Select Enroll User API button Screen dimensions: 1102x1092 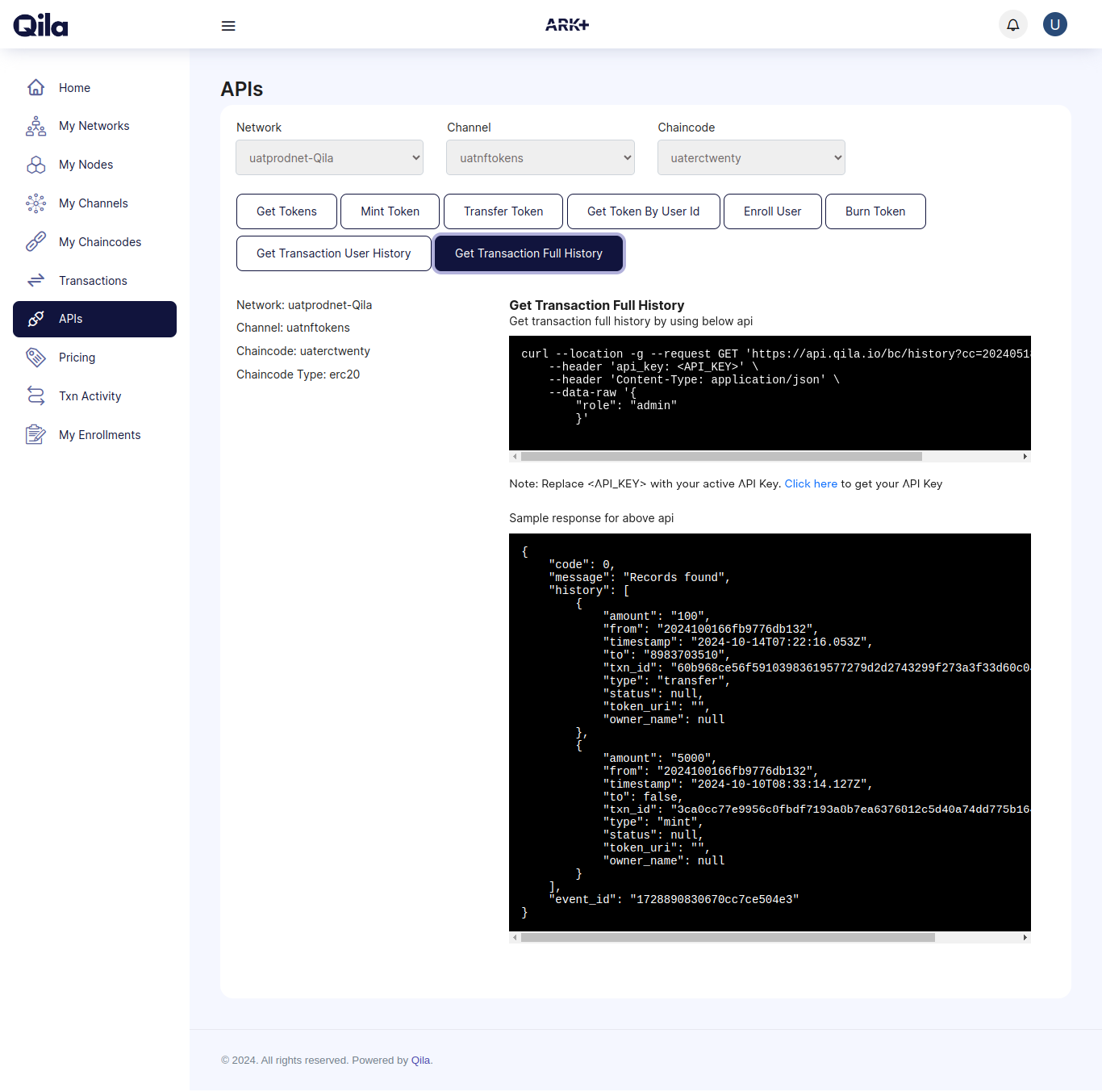click(772, 211)
